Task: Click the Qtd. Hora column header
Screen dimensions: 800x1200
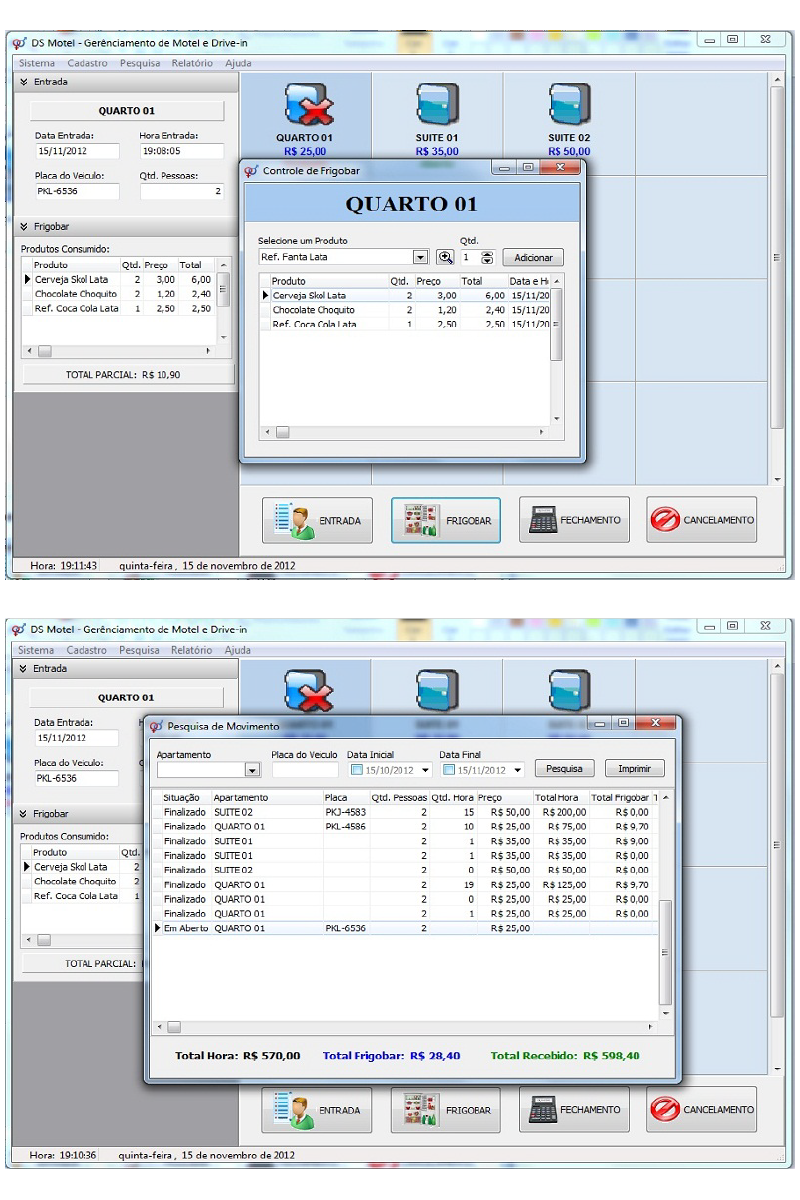Action: [x=453, y=798]
